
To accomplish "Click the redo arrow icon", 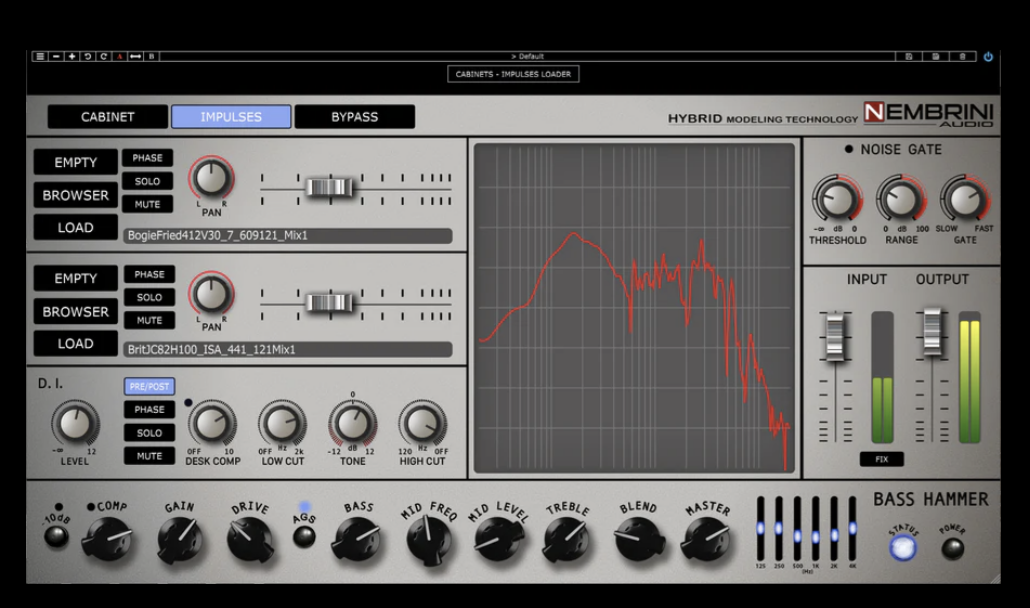I will coord(103,57).
